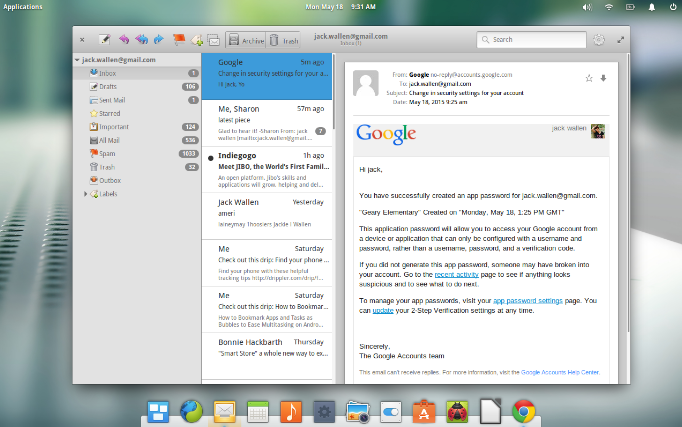Star the open Google message

tap(589, 78)
